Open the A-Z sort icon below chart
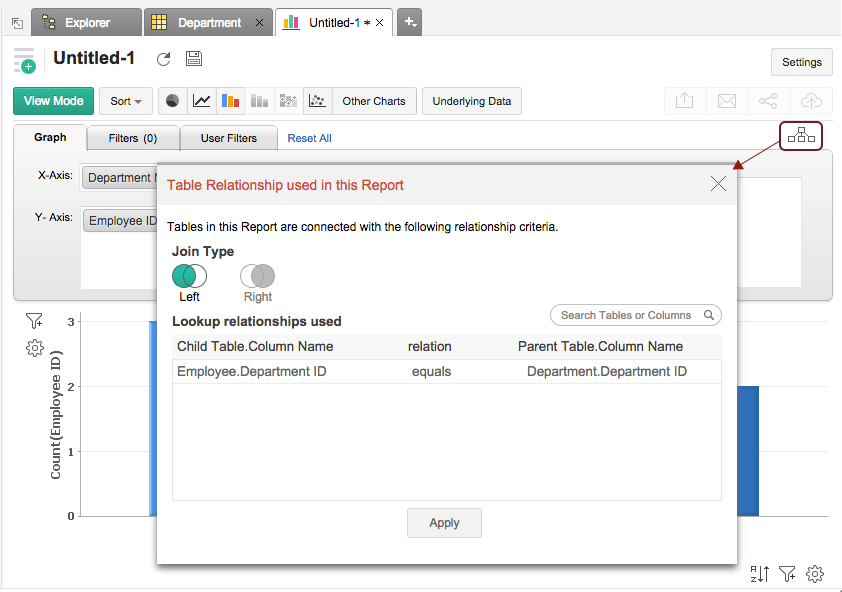This screenshot has height=592, width=842. [761, 573]
